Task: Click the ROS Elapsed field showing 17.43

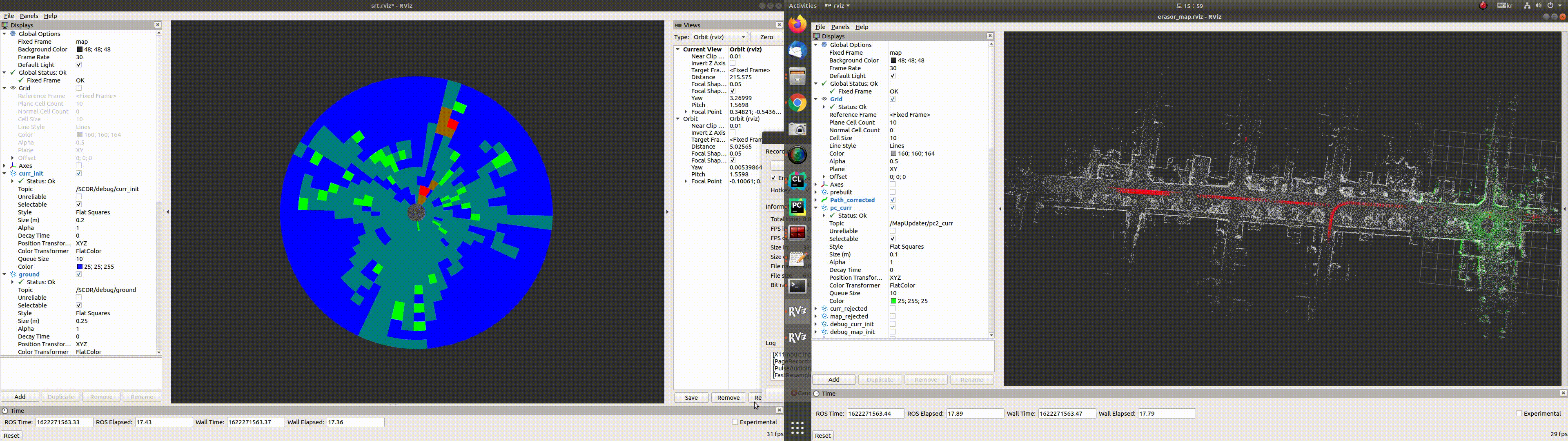Action: click(163, 422)
